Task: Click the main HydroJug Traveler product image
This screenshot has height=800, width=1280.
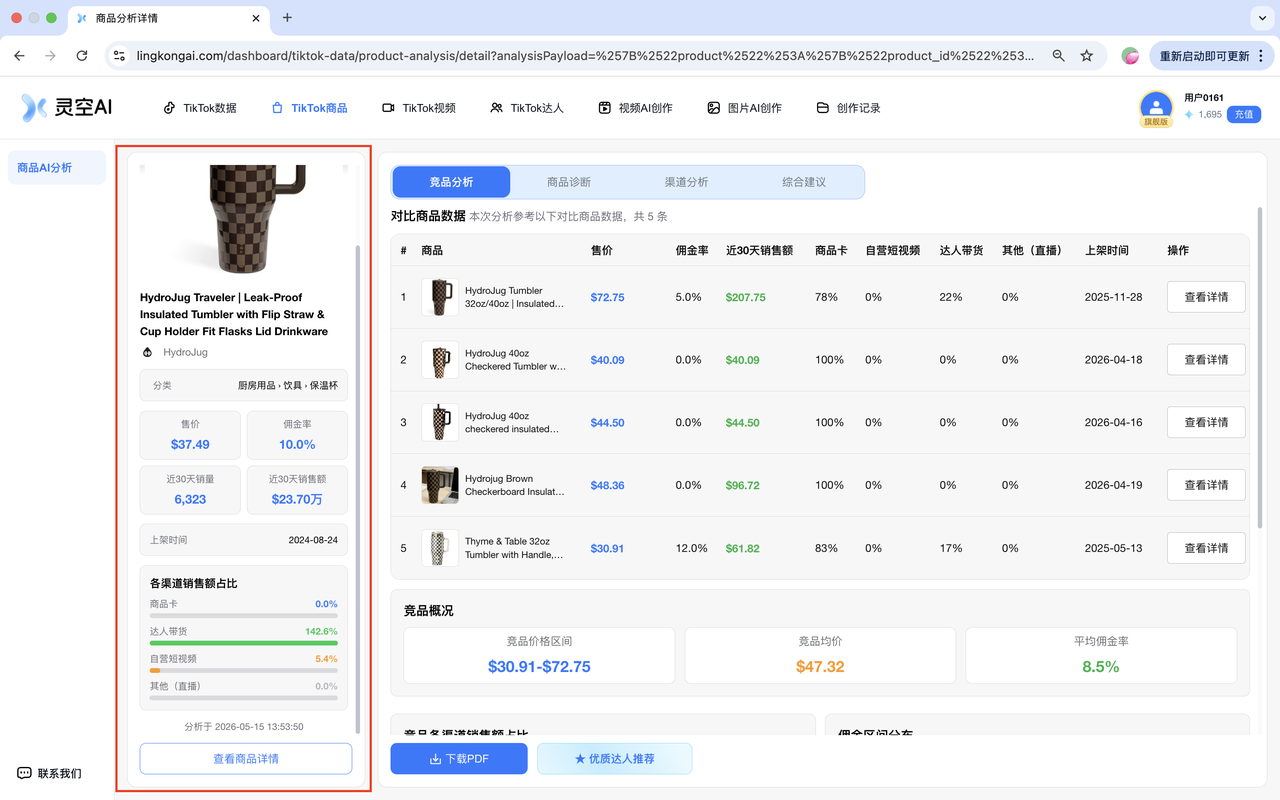Action: pyautogui.click(x=244, y=218)
